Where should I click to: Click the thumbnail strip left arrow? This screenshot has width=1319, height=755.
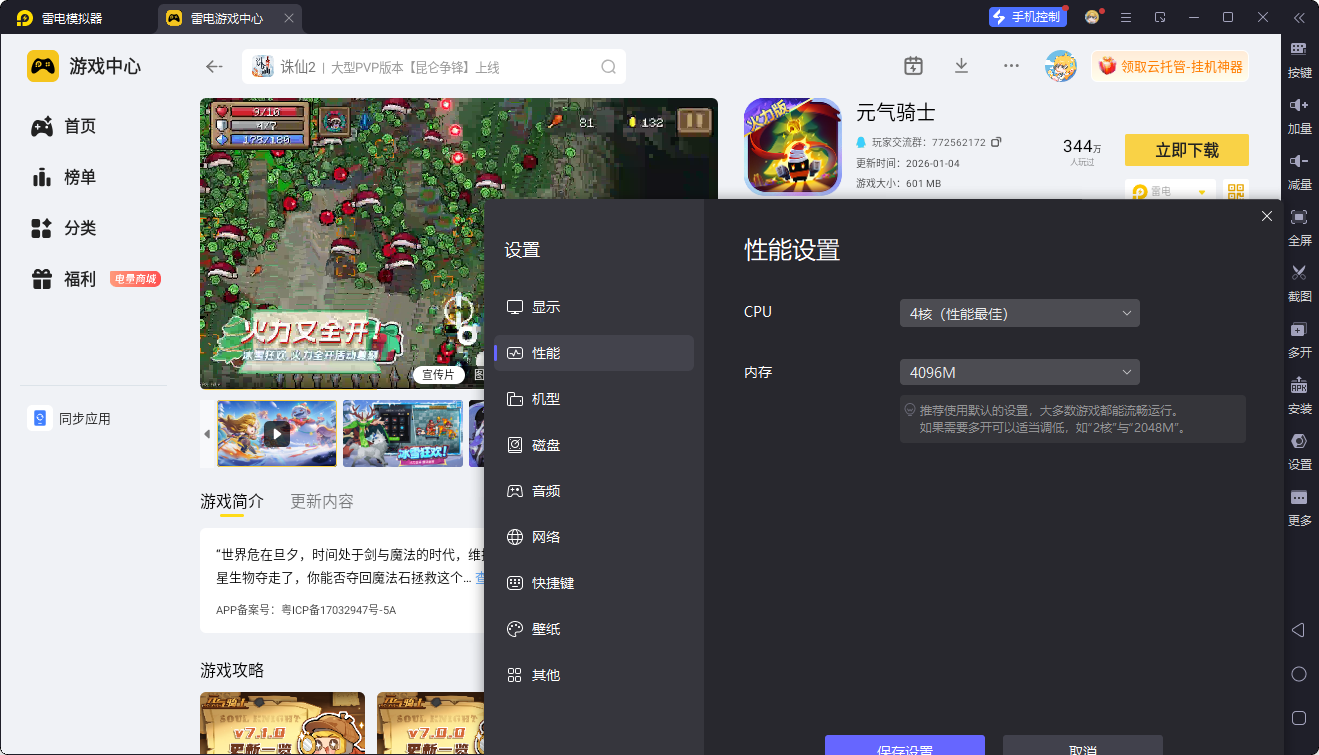207,434
